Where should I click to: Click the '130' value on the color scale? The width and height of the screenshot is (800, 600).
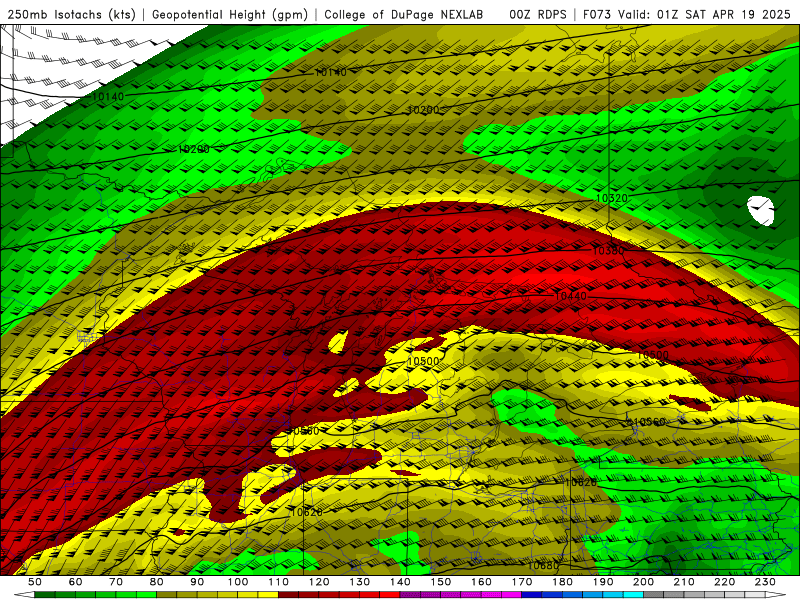point(359,582)
